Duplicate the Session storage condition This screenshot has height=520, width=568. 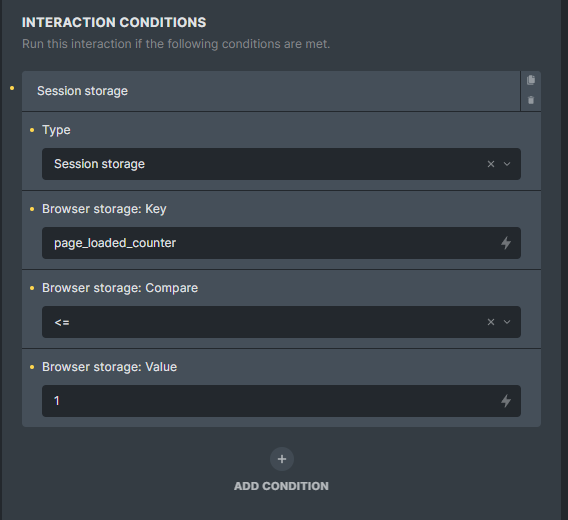[531, 80]
